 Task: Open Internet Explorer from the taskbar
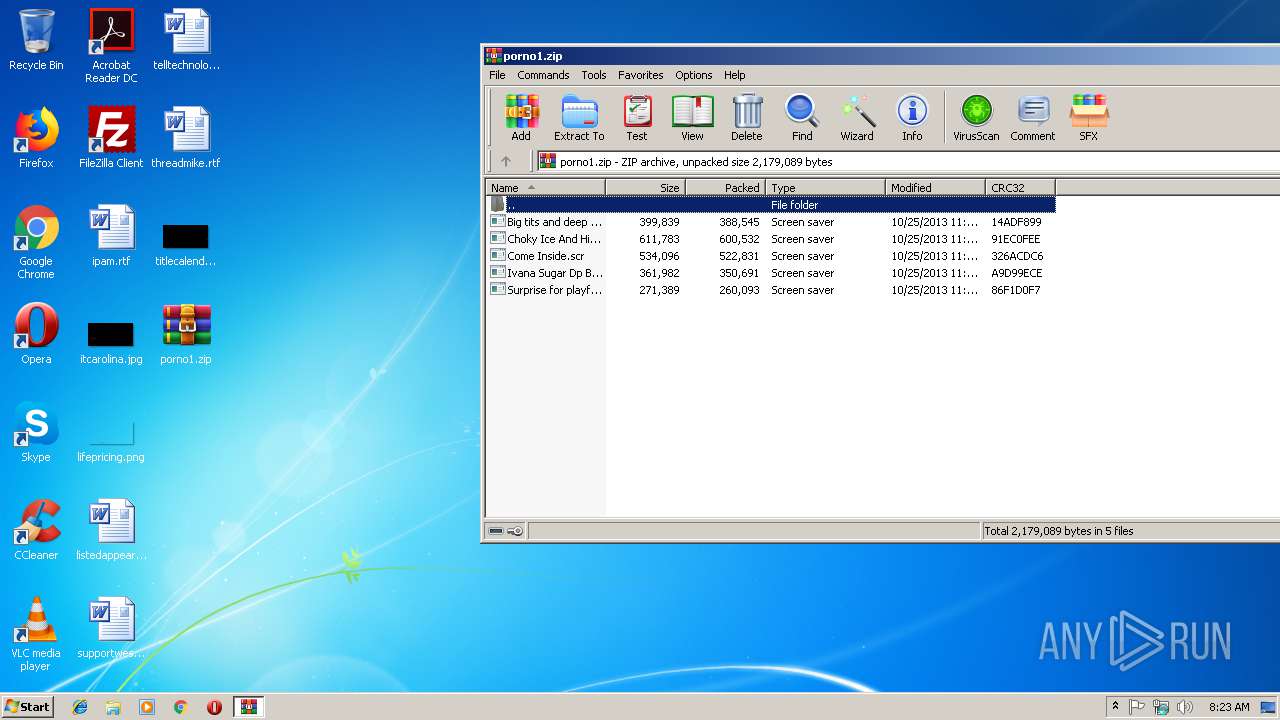80,707
